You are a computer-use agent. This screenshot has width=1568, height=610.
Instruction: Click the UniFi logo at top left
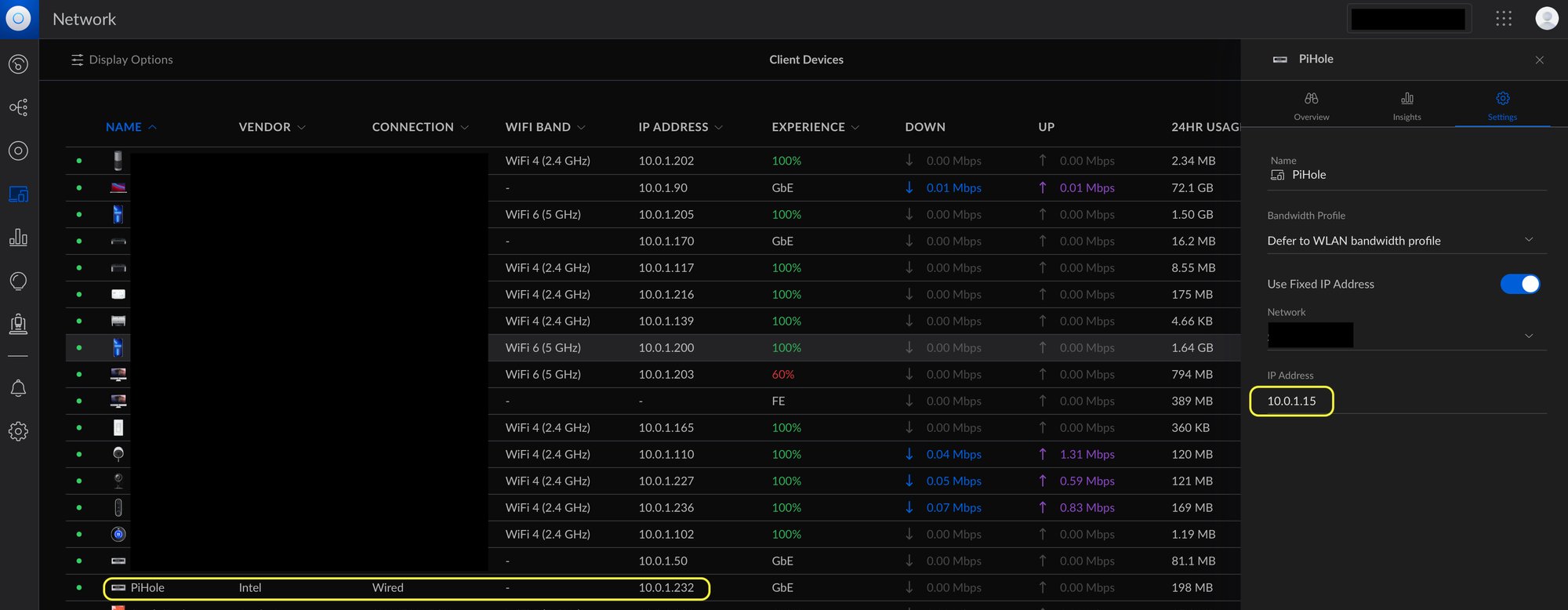pos(18,19)
